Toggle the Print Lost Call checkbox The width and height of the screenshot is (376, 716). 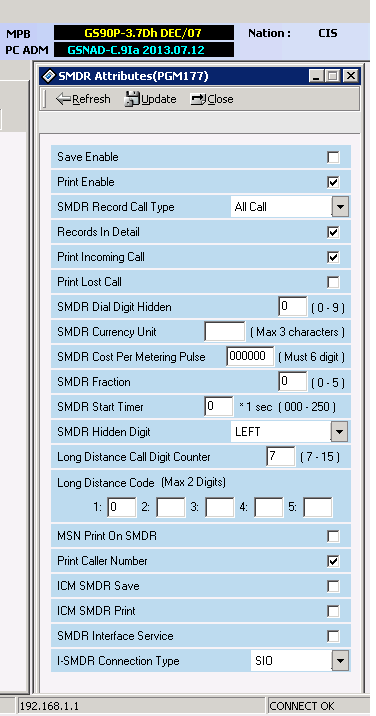tap(334, 283)
